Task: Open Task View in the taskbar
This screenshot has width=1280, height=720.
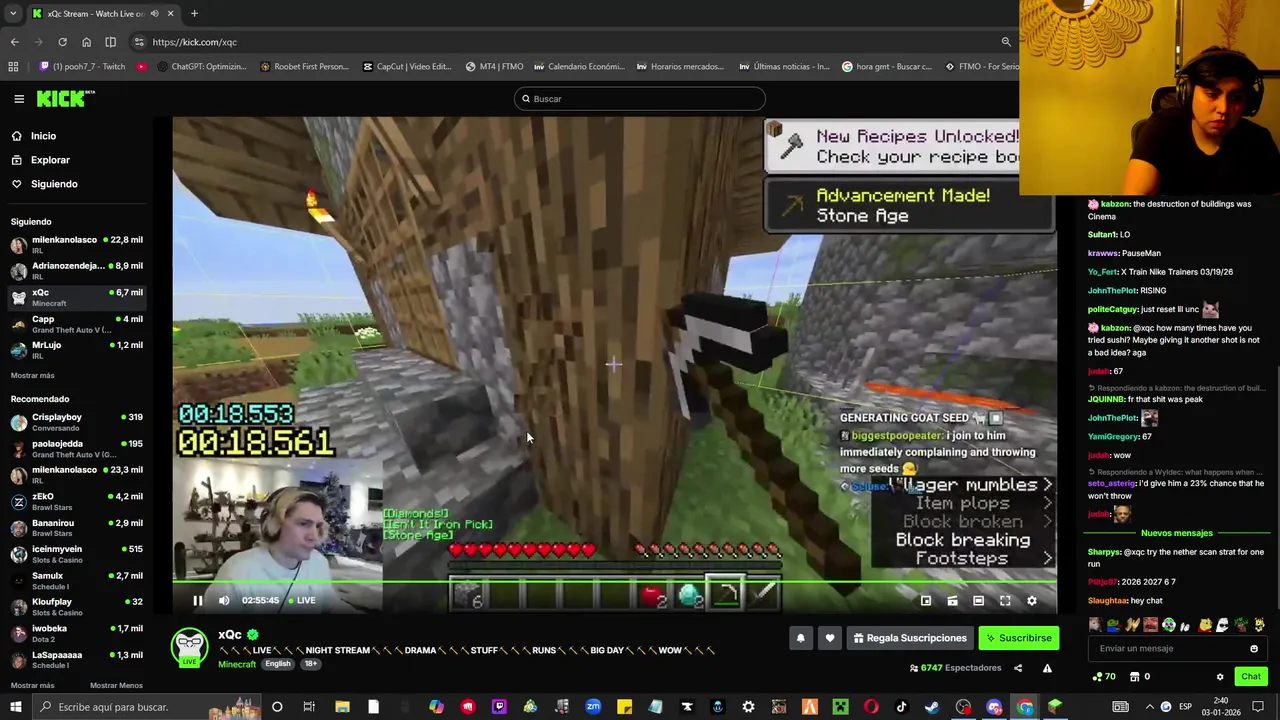Action: click(309, 707)
